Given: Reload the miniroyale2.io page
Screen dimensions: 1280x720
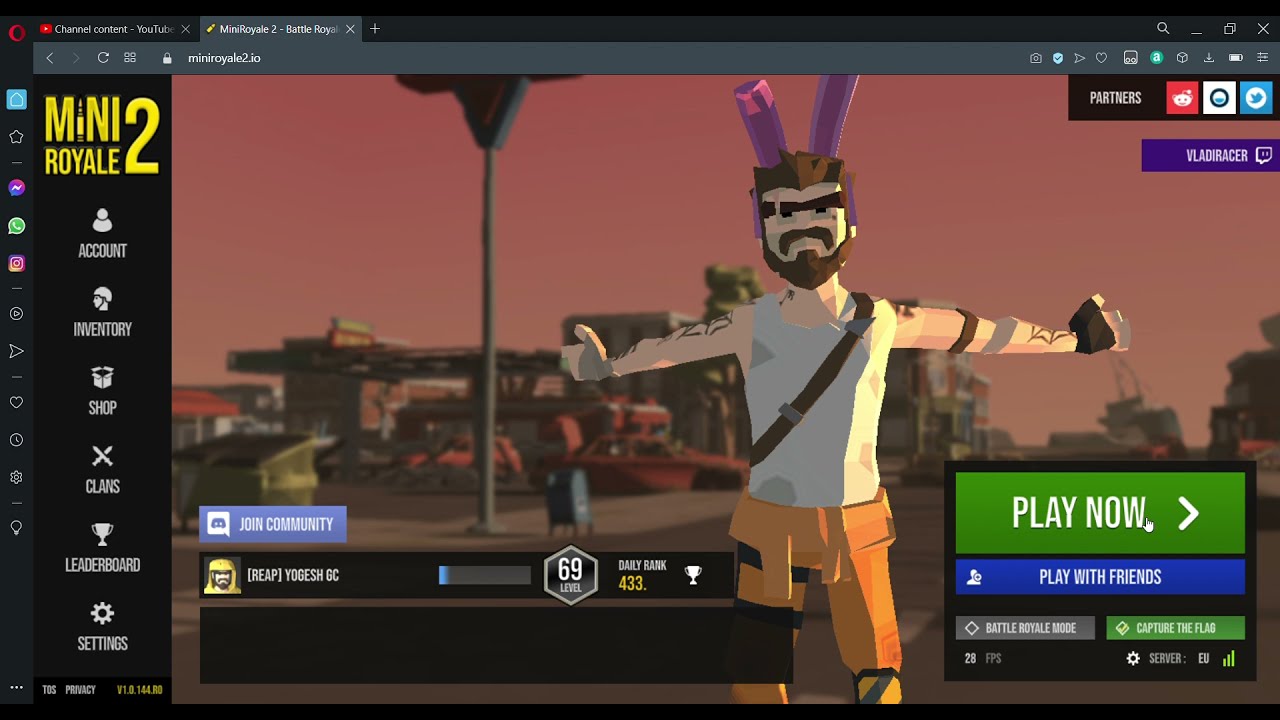Looking at the screenshot, I should tap(103, 58).
